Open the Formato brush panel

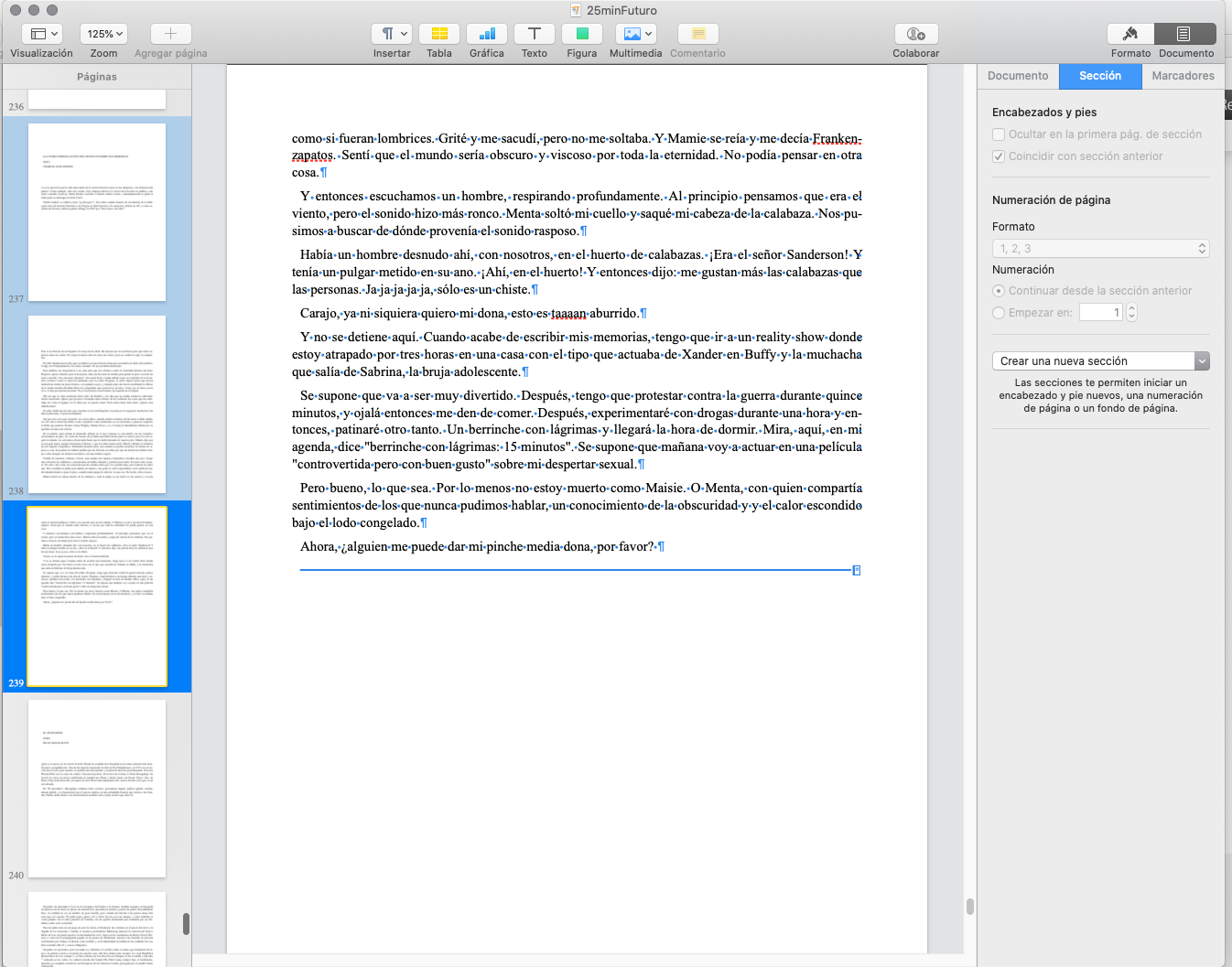point(1130,34)
